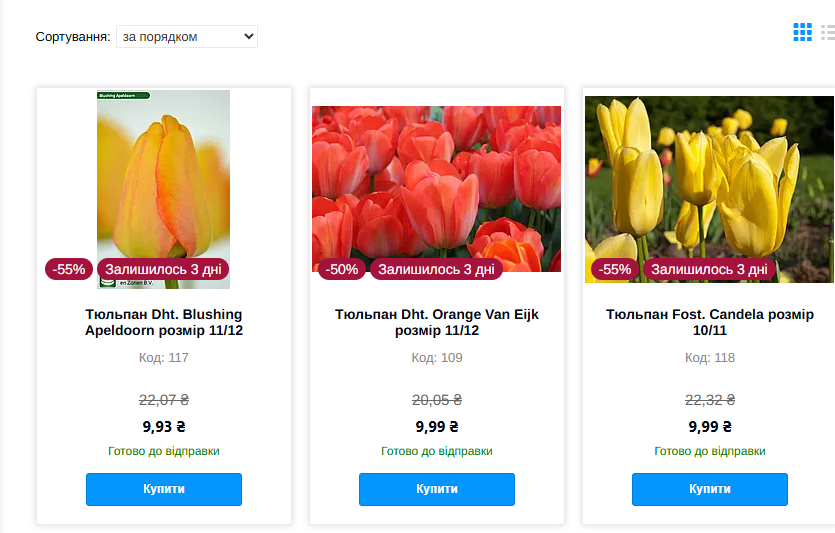Click the "Сортування:" label
This screenshot has width=835, height=533.
tap(72, 37)
